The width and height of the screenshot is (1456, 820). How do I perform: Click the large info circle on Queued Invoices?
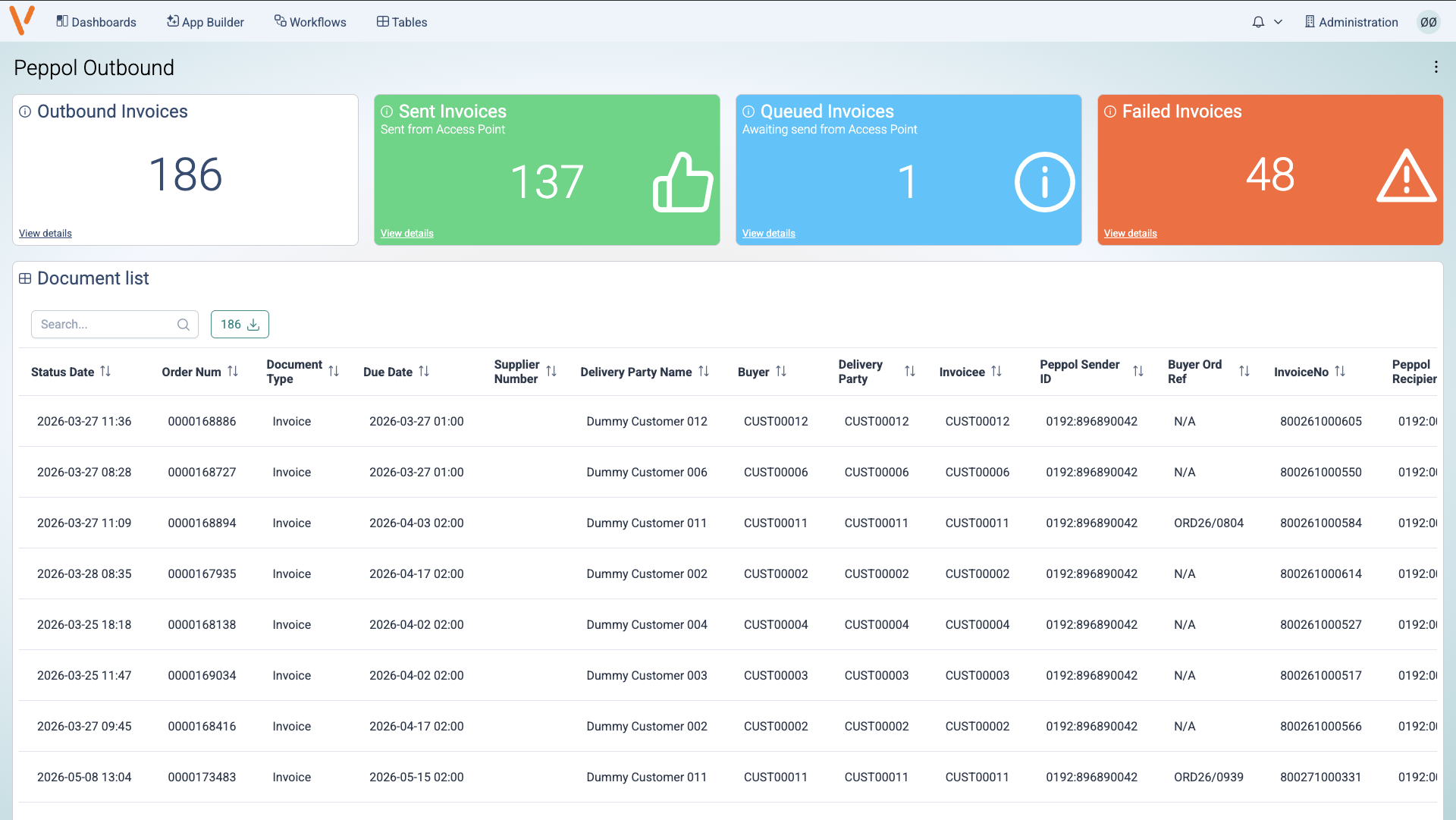coord(1044,182)
